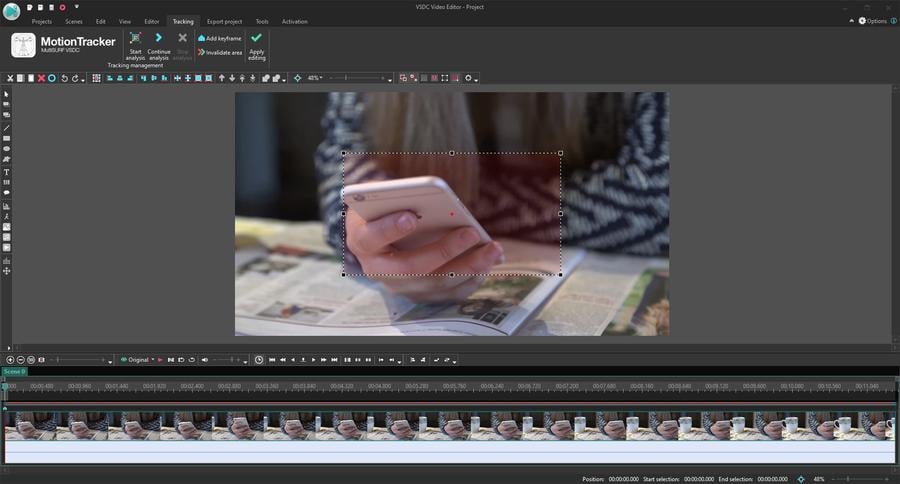Expand the Options menu at top right
This screenshot has height=484, width=900.
coord(873,20)
